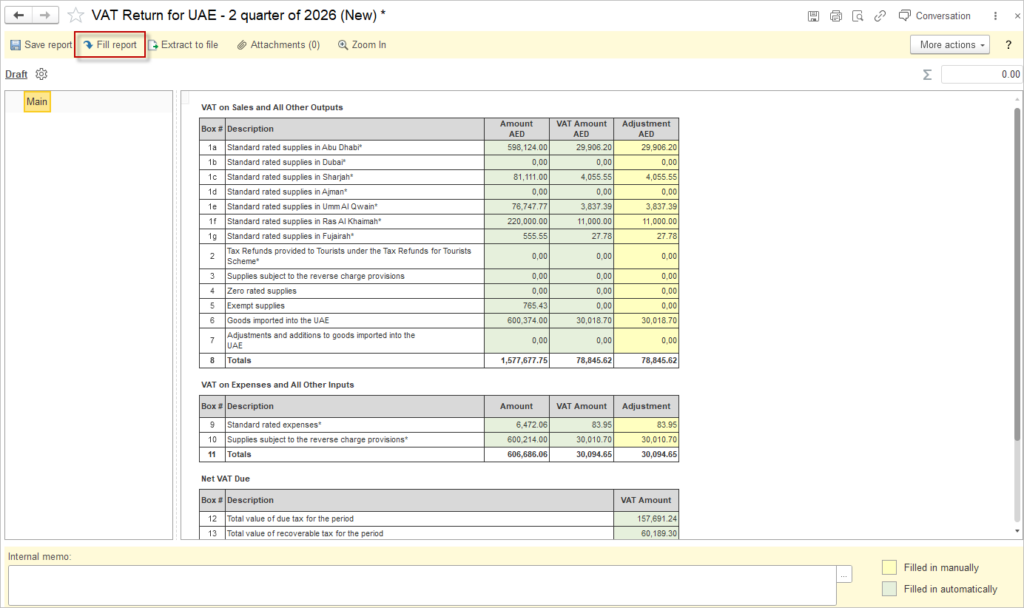Open Attachments (0)

click(x=278, y=44)
